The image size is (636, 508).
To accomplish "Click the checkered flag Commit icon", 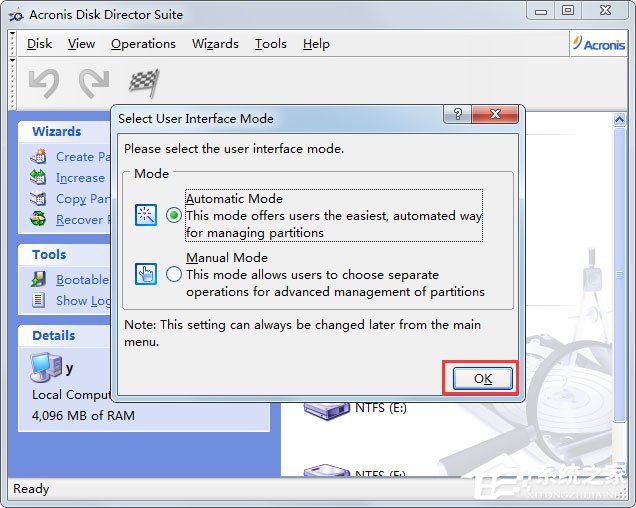I will tap(144, 83).
